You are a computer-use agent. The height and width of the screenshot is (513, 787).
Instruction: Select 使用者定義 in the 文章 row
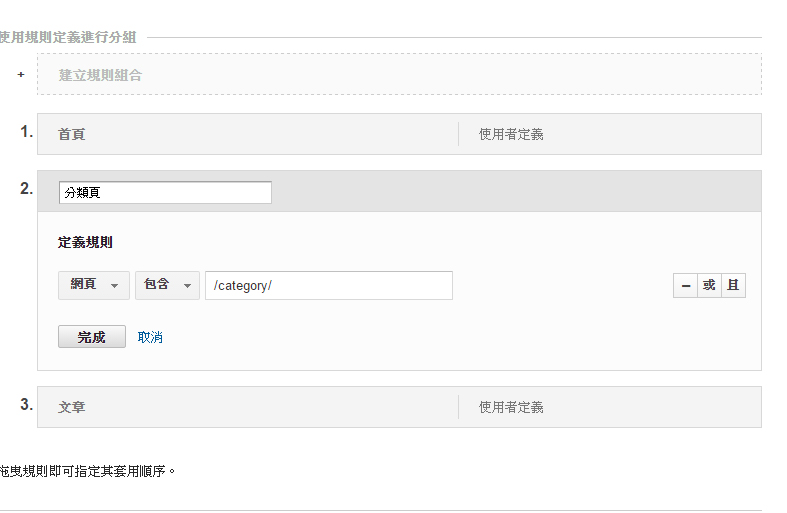click(x=511, y=407)
